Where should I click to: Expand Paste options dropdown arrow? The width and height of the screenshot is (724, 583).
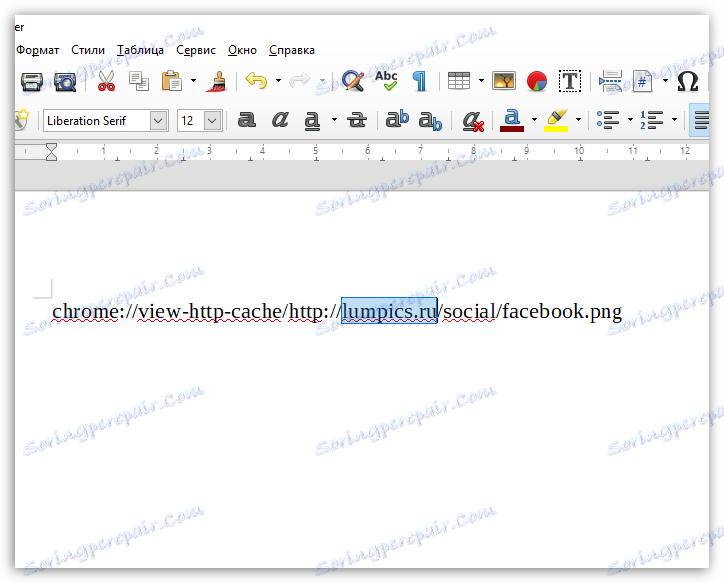193,81
